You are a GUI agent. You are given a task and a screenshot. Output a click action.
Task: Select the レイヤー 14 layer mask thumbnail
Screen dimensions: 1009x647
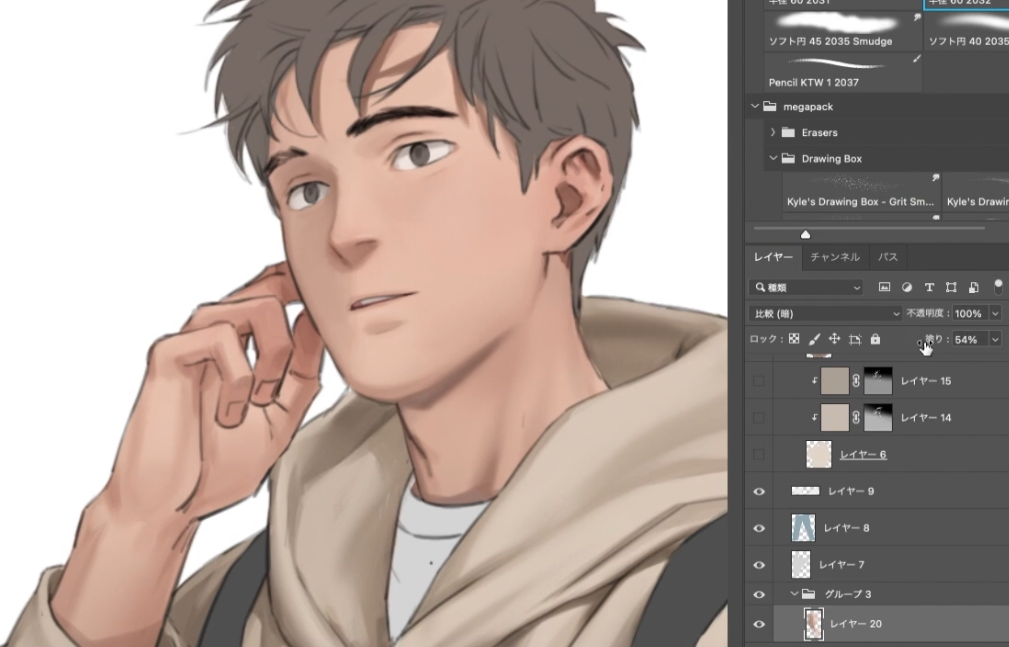(878, 417)
